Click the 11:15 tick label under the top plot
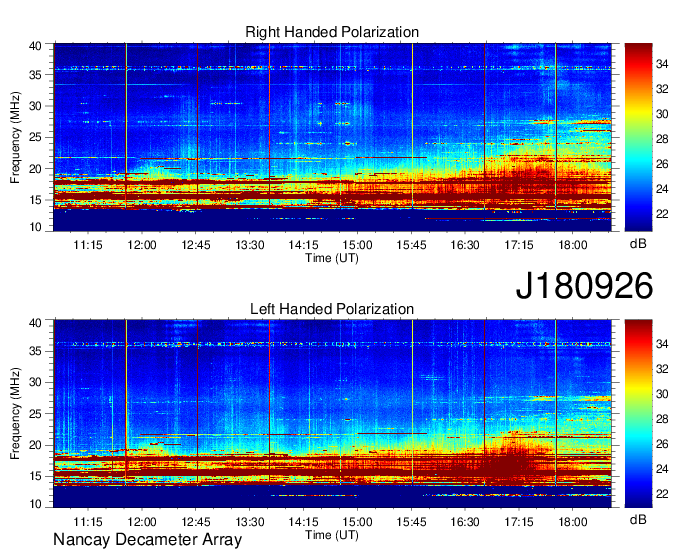 [x=88, y=245]
